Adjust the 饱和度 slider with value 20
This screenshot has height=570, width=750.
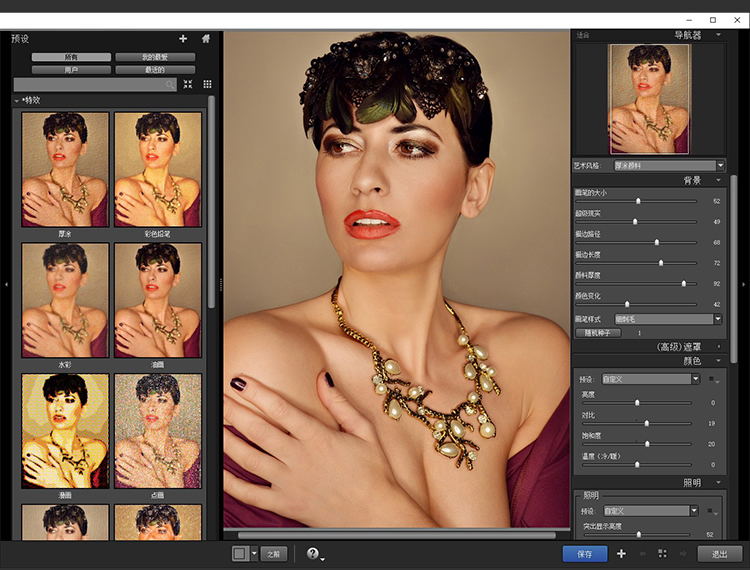point(647,444)
